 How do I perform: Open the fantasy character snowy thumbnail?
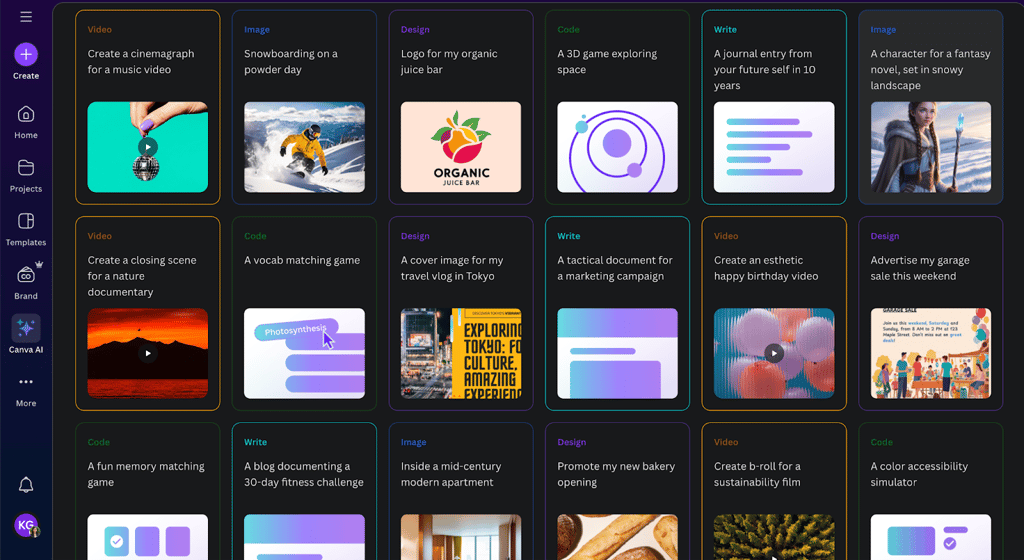pos(931,147)
